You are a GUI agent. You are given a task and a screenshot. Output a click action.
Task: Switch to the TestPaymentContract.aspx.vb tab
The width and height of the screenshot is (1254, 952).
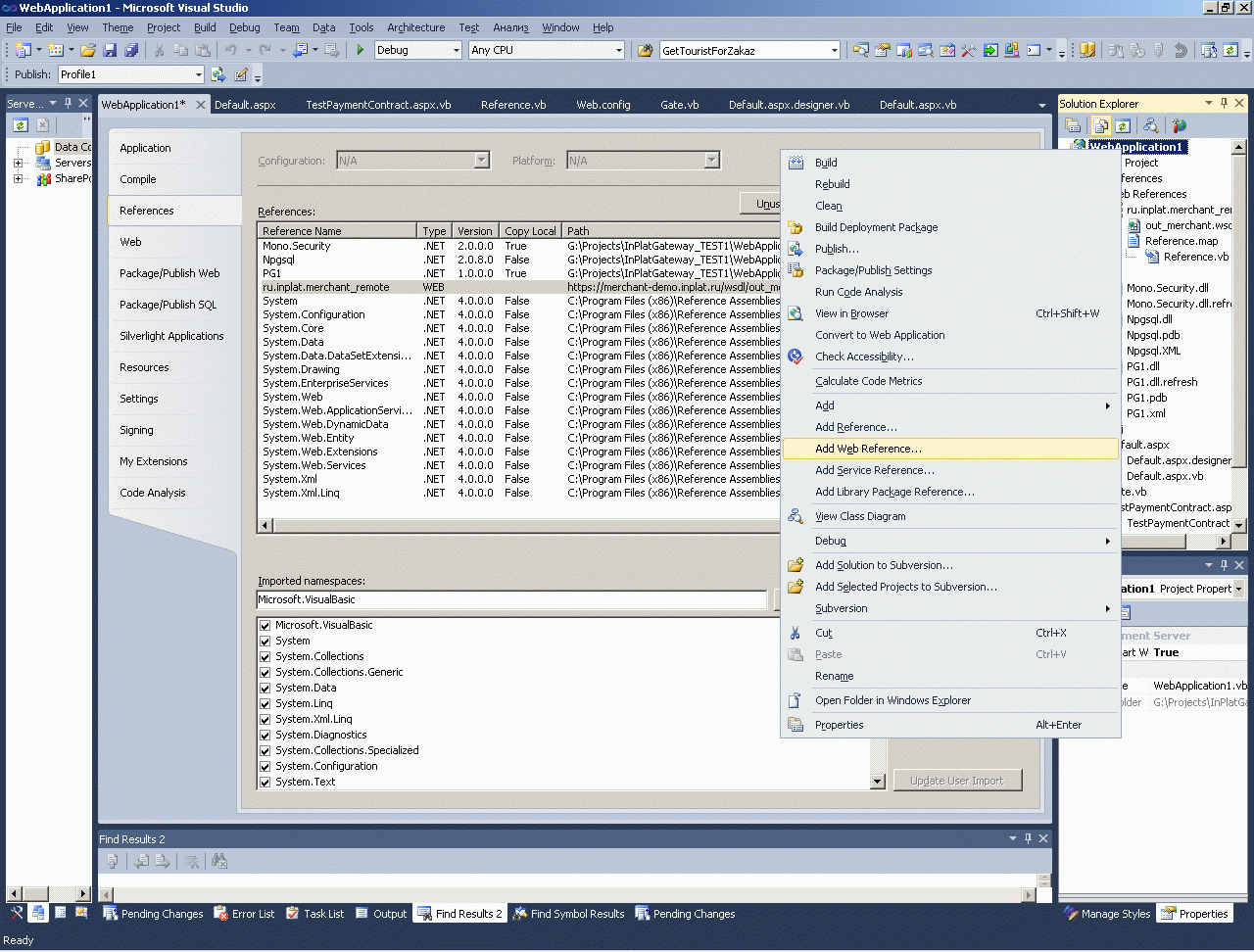click(x=378, y=105)
